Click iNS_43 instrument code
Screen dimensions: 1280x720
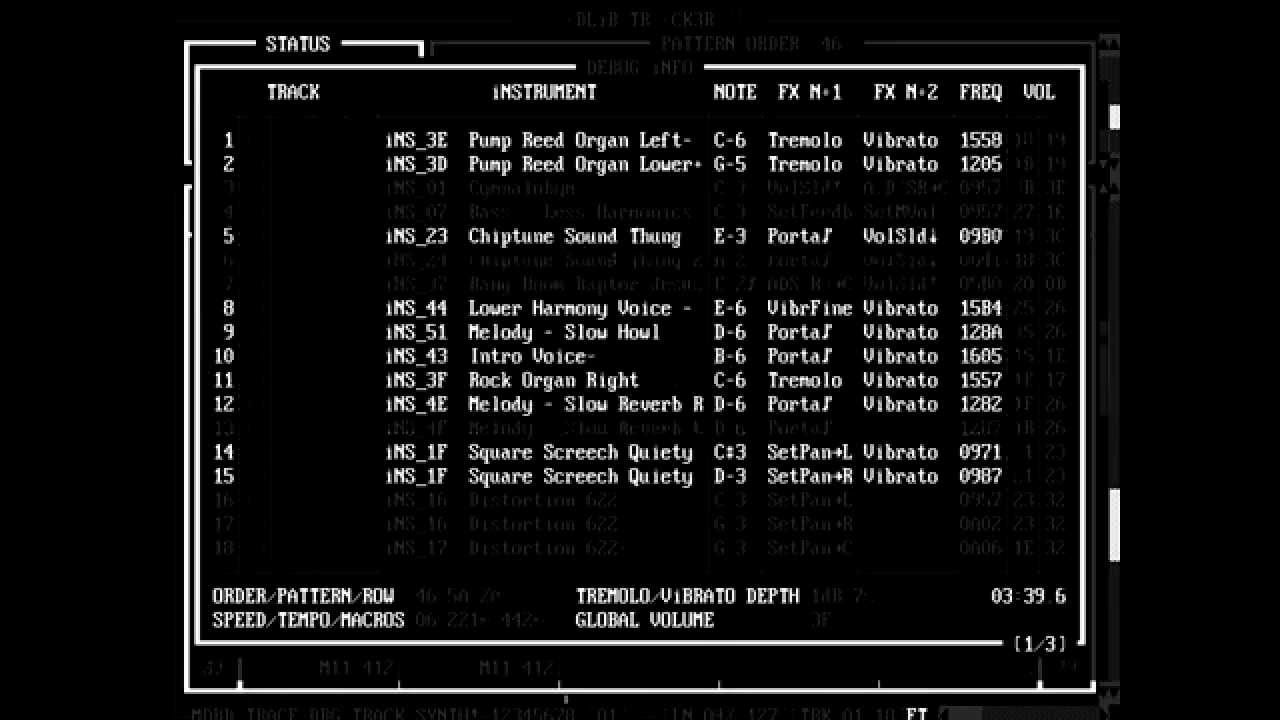pyautogui.click(x=417, y=357)
